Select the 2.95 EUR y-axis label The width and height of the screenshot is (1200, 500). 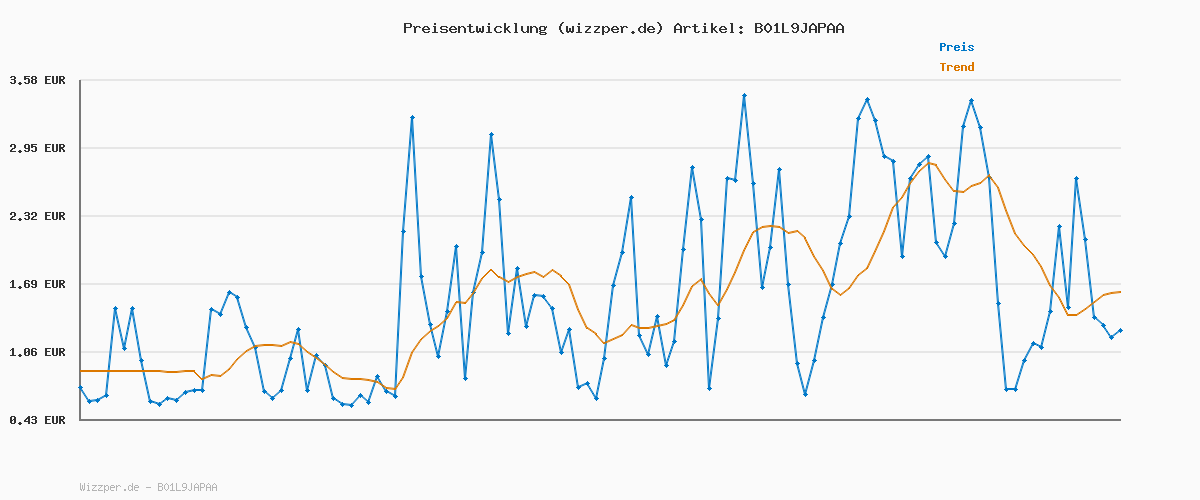(x=37, y=148)
